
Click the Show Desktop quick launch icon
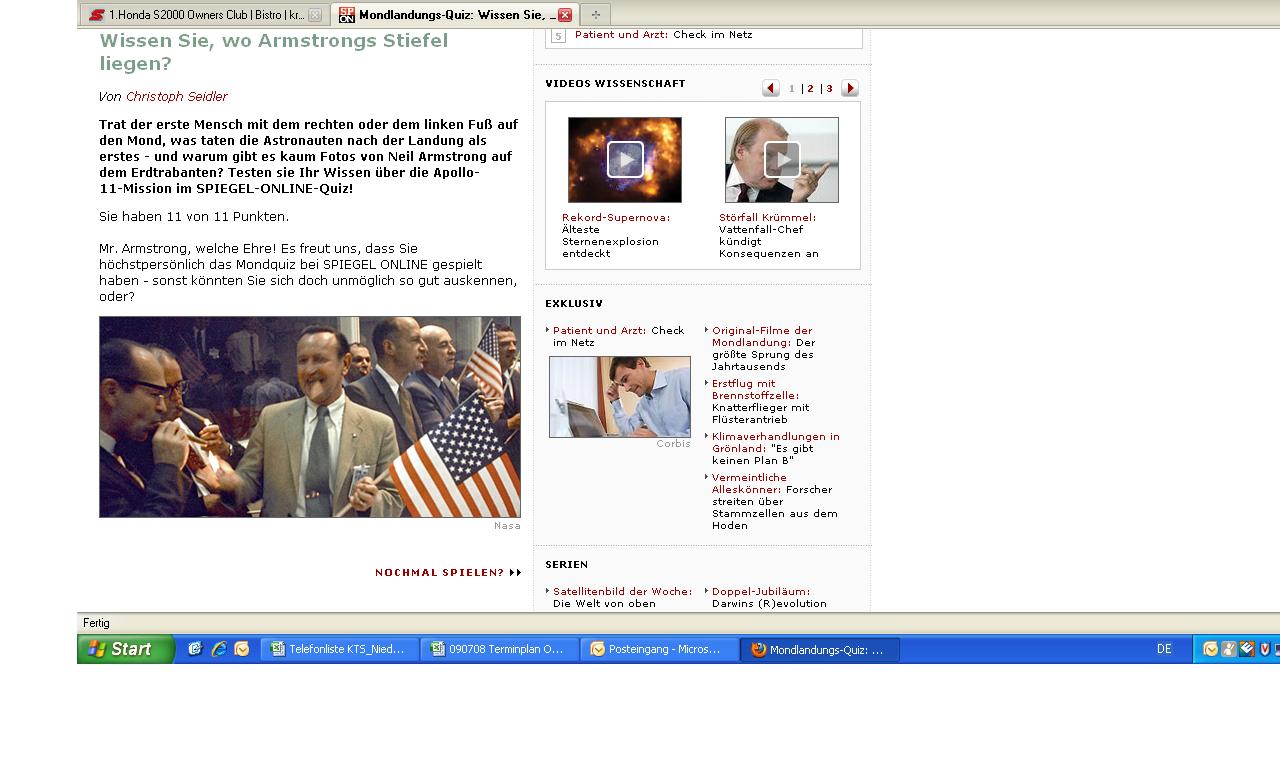coord(195,649)
